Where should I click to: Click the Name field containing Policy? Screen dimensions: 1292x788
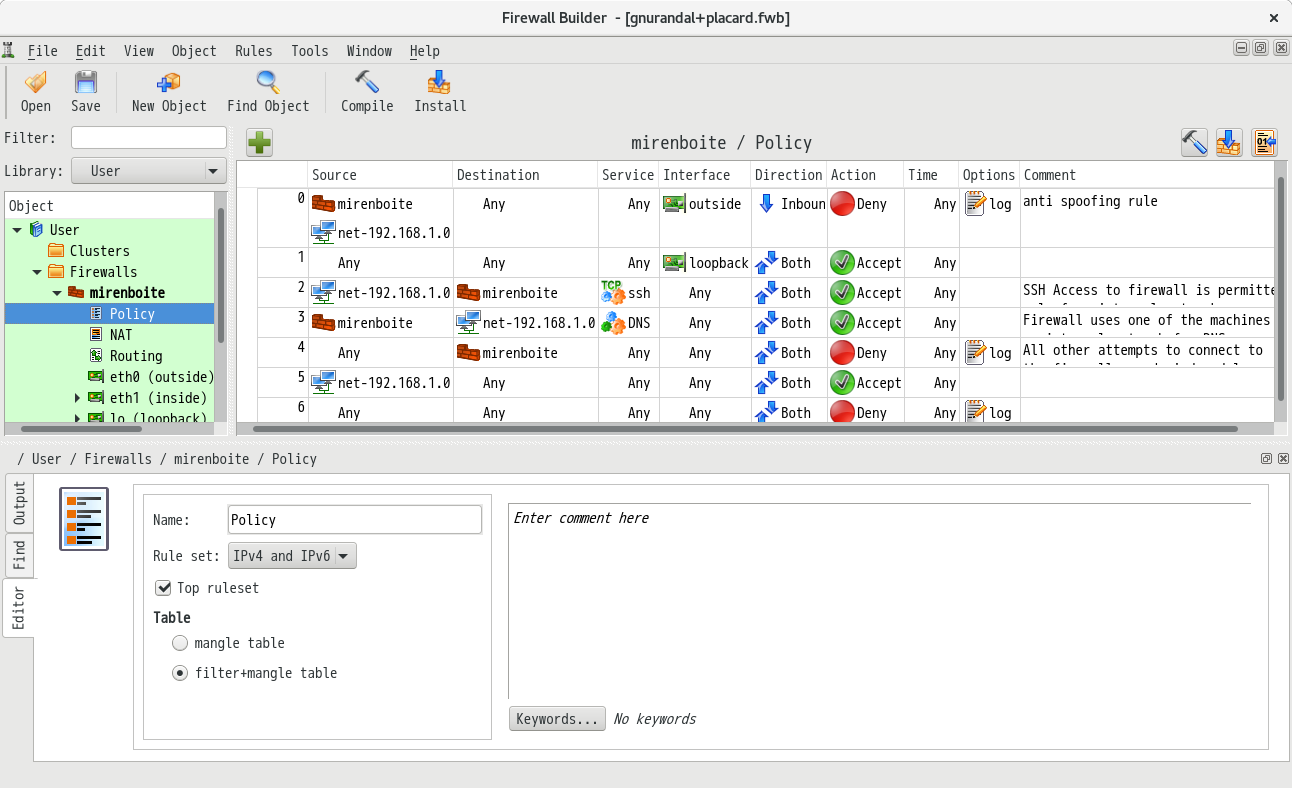pyautogui.click(x=355, y=520)
